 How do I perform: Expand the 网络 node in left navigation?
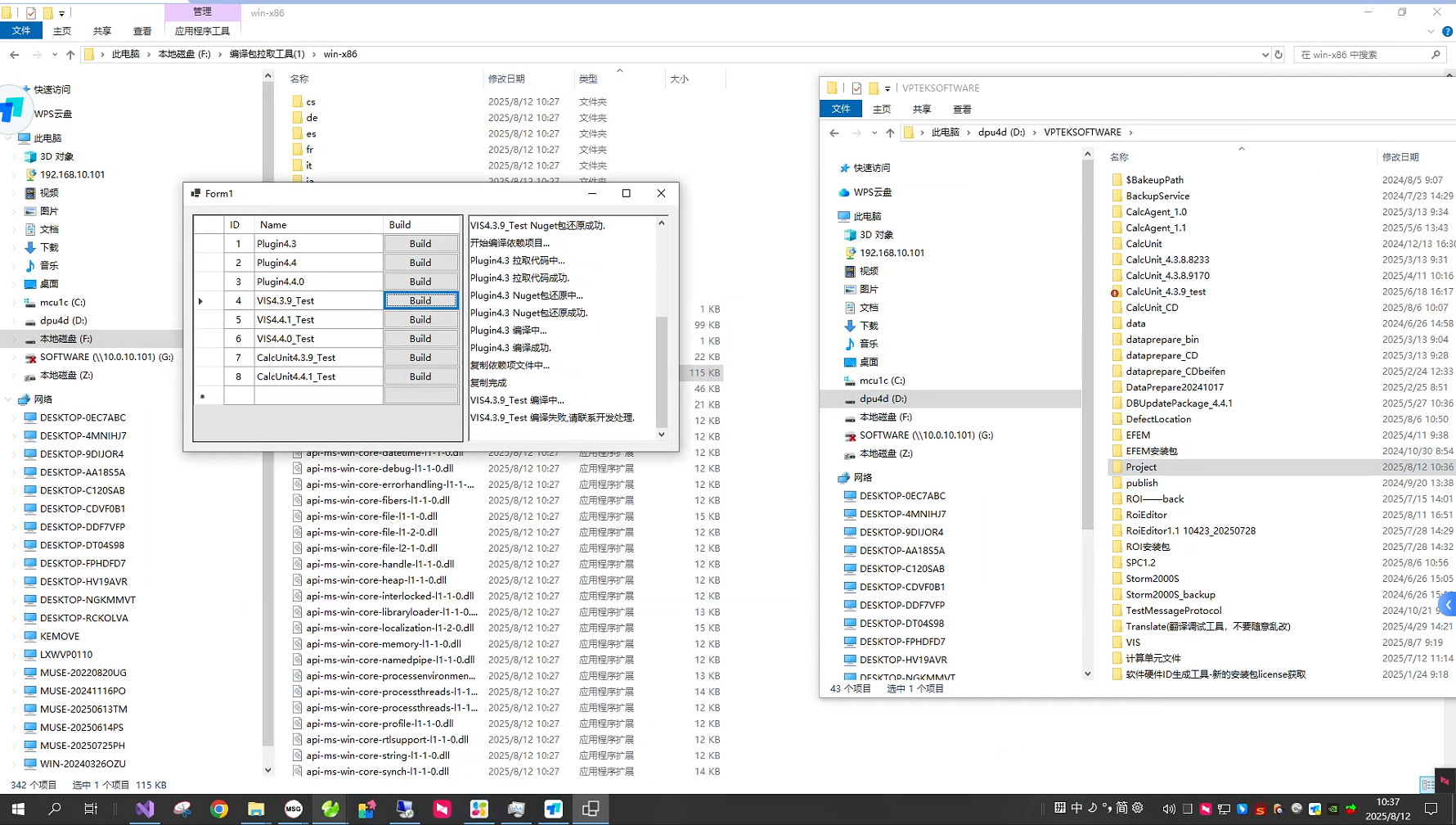(9, 399)
